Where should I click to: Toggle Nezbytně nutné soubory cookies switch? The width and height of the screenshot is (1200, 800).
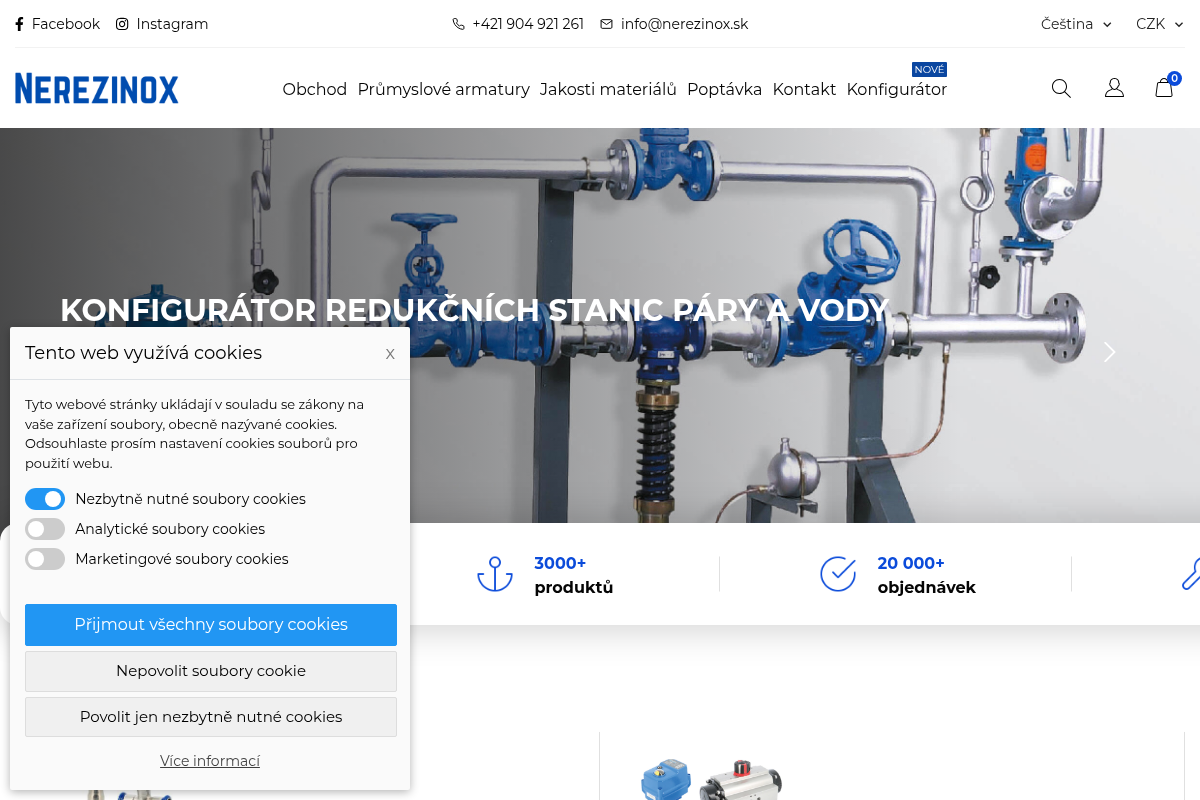45,499
